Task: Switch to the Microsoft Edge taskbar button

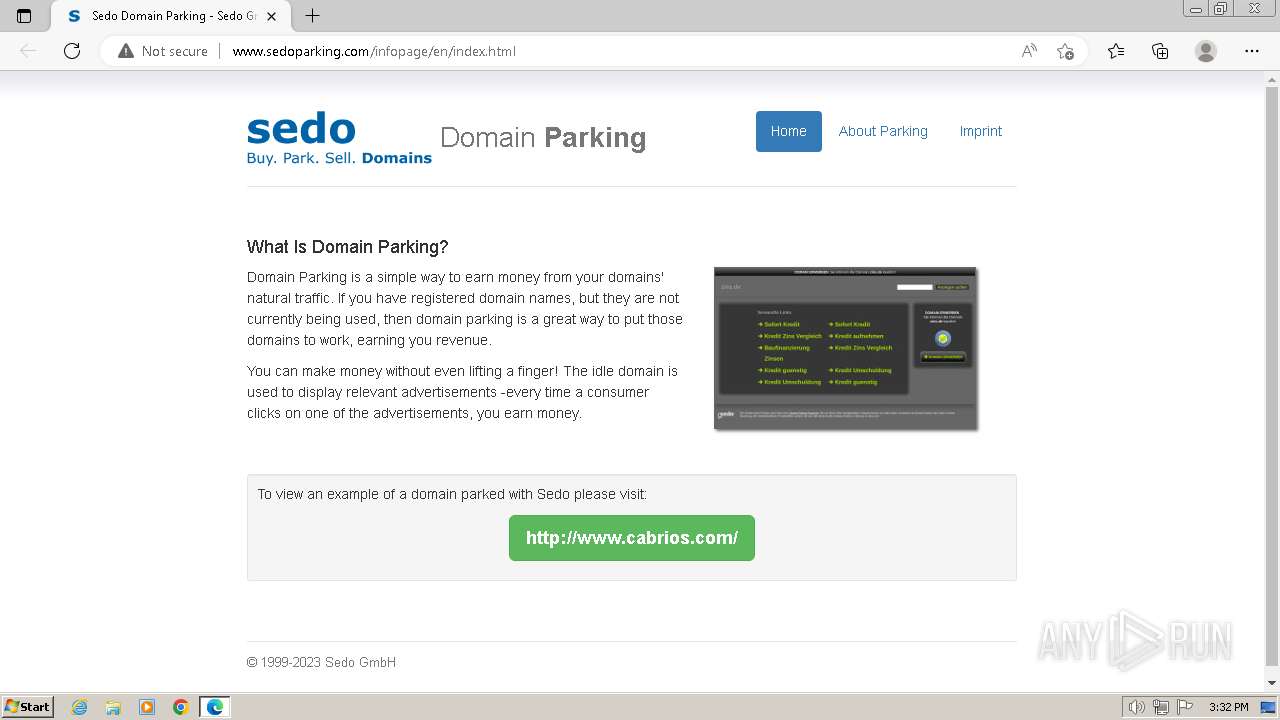Action: (x=215, y=707)
